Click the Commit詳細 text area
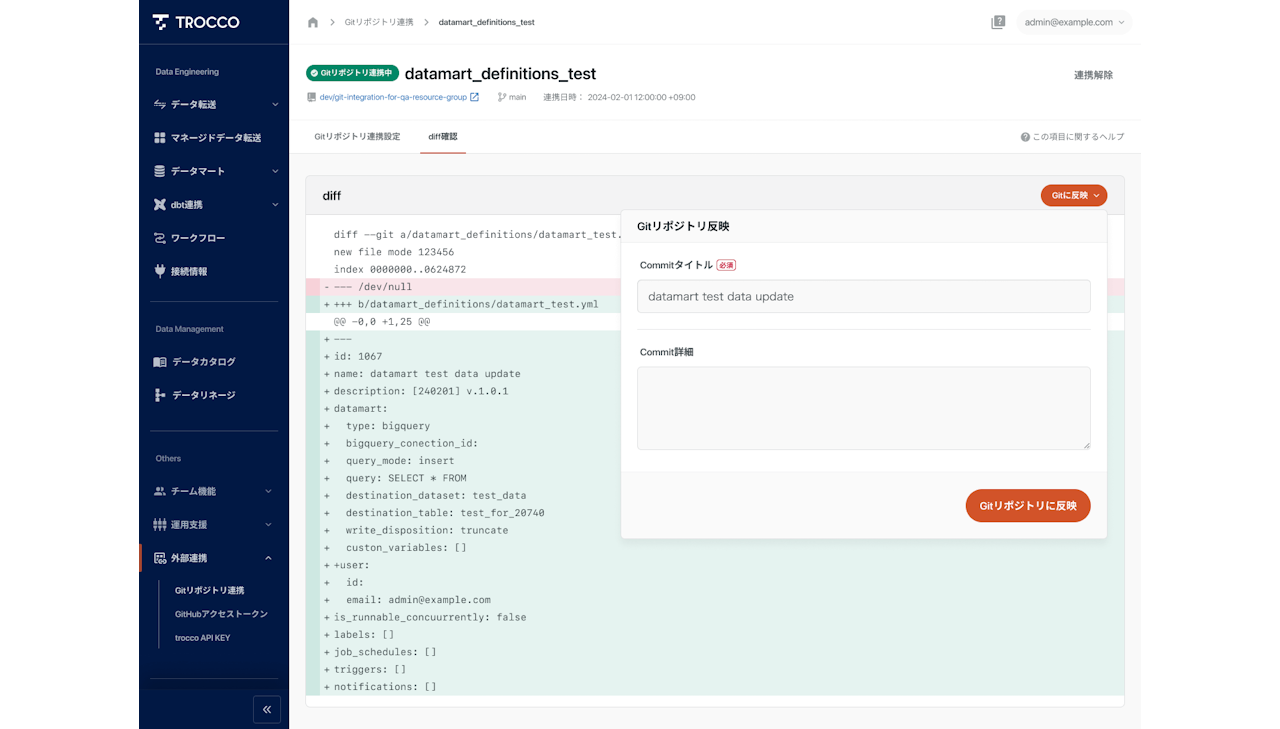Image resolution: width=1280 pixels, height=729 pixels. 863,408
